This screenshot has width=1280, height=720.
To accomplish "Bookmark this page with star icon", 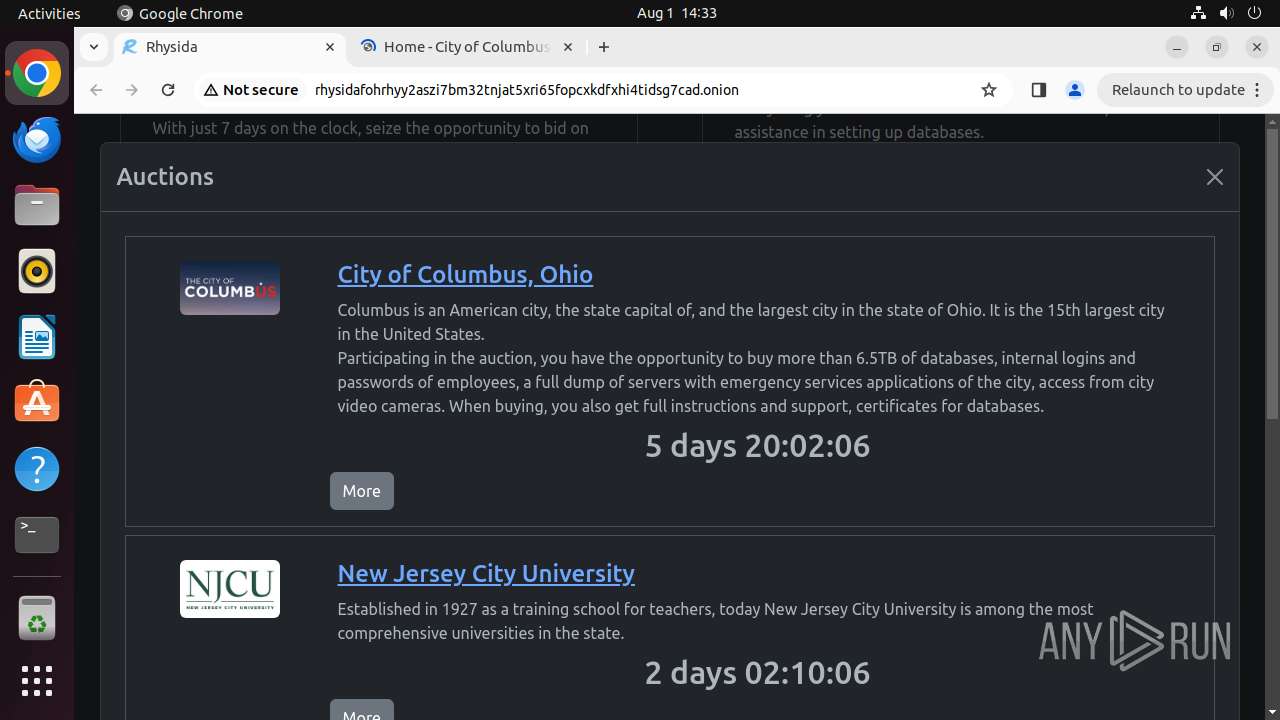I will click(989, 90).
